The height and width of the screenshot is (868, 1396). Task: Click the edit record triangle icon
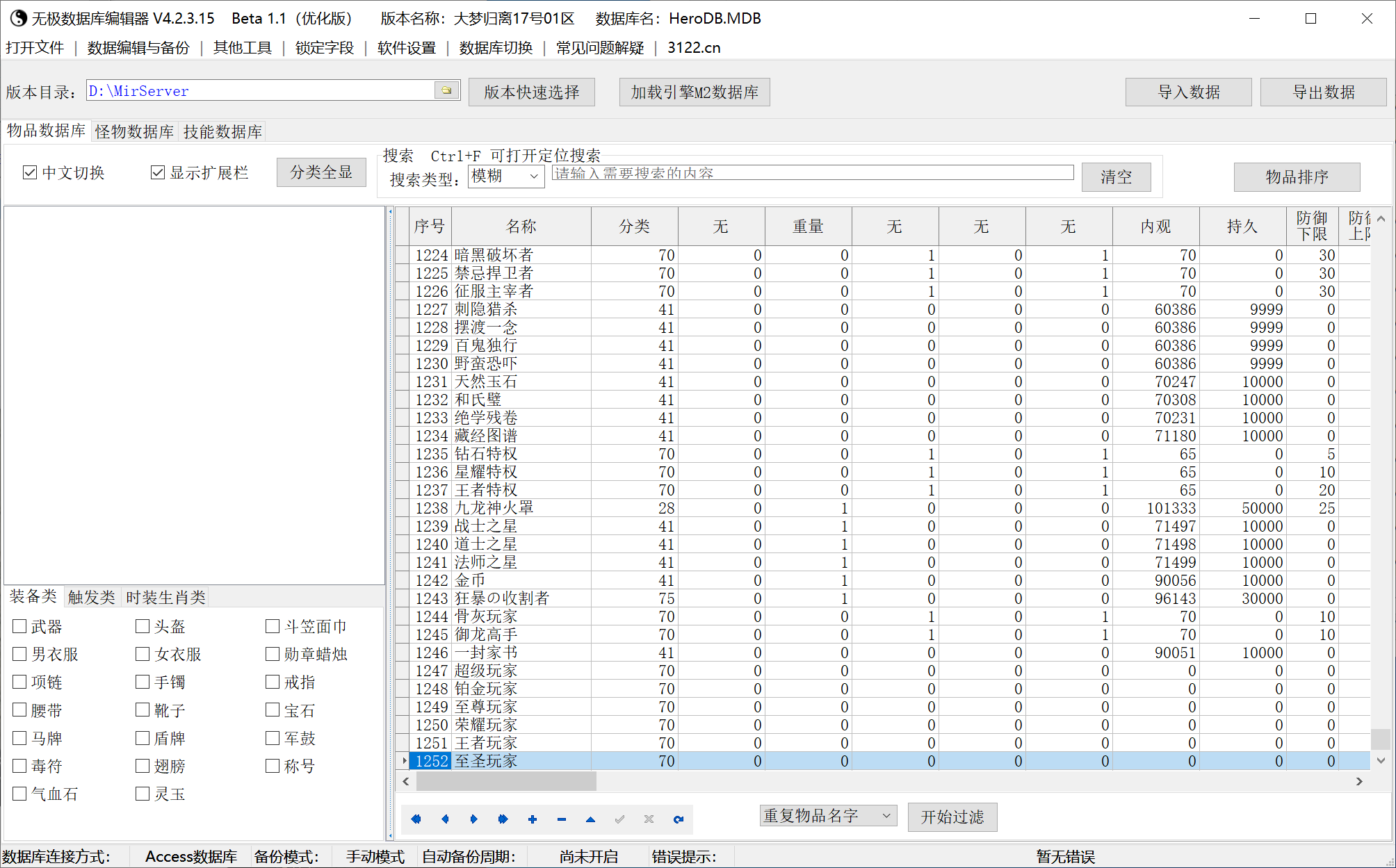click(590, 819)
